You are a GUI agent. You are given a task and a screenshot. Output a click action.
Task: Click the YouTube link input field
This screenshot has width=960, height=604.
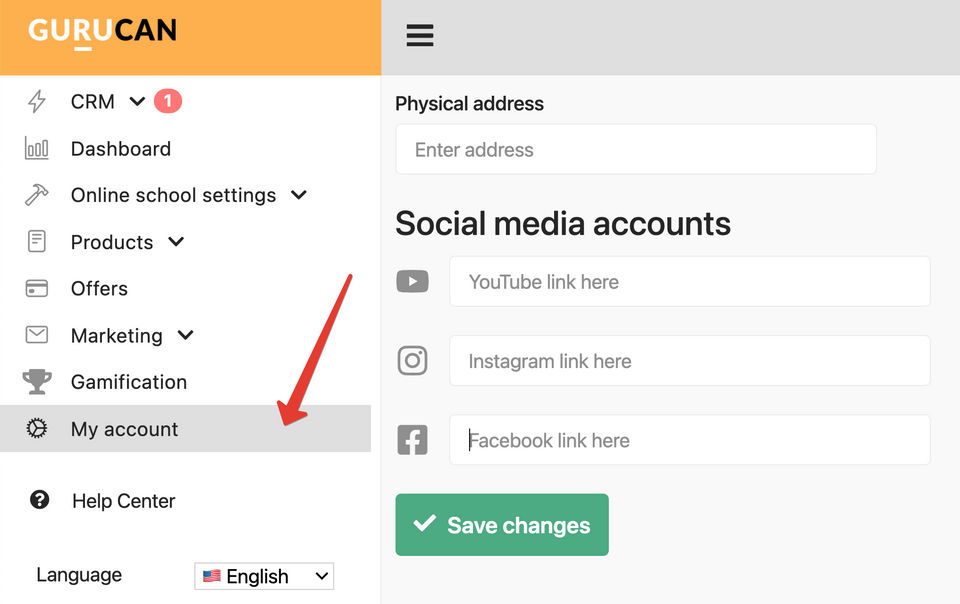coord(690,281)
